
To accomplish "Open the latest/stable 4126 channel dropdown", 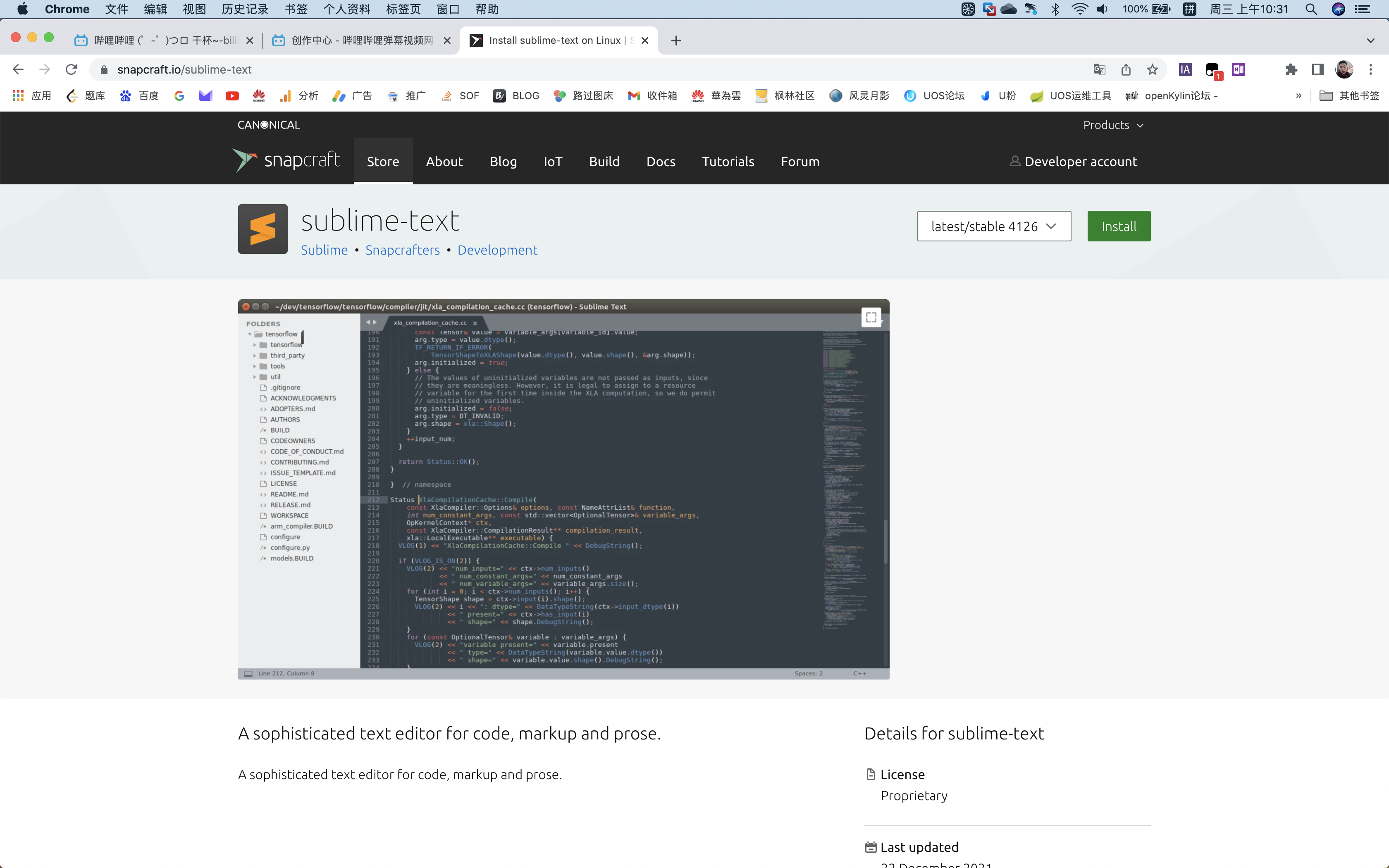I will pos(993,226).
